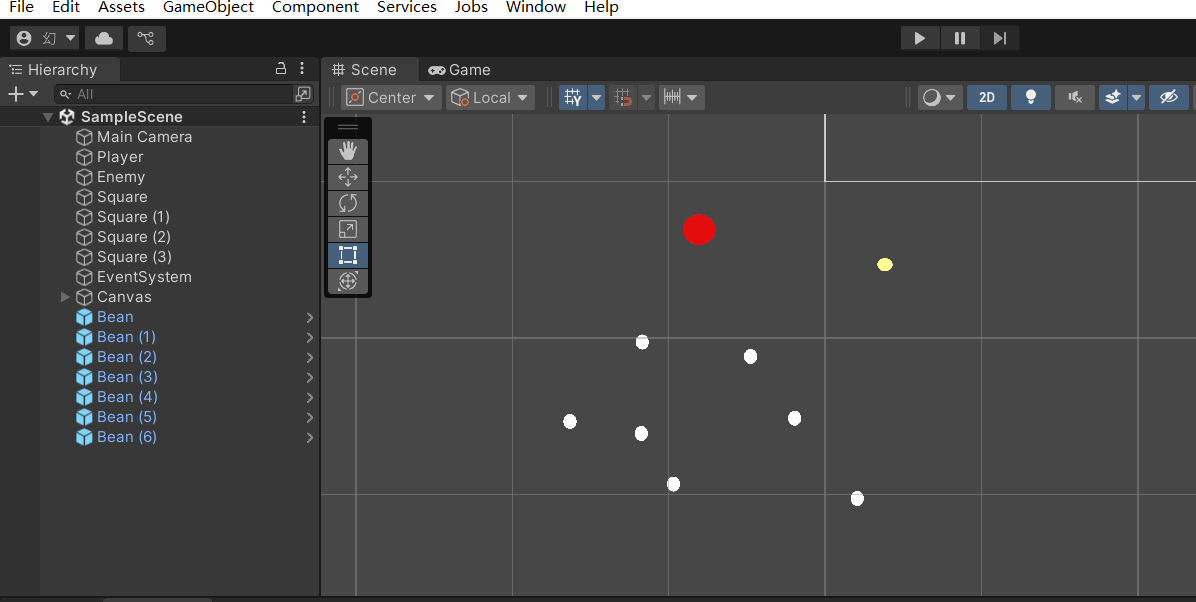
Task: Select the Hand tool in scene overlay
Action: click(x=348, y=151)
